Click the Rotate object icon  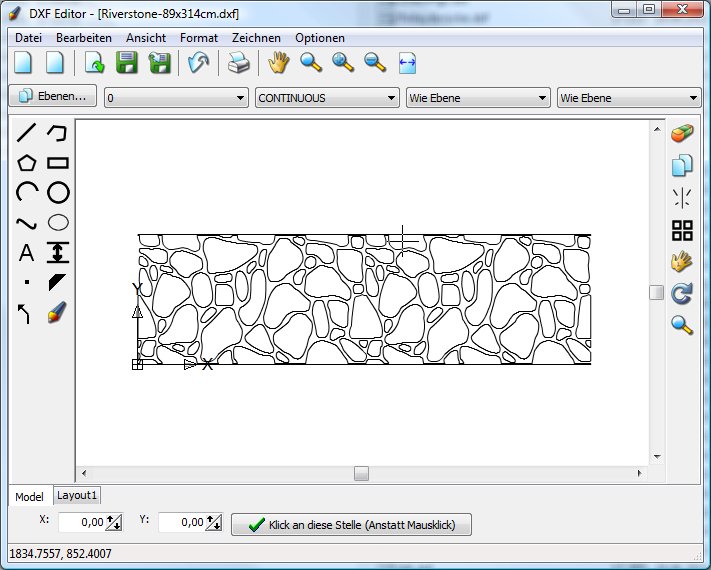click(x=682, y=294)
